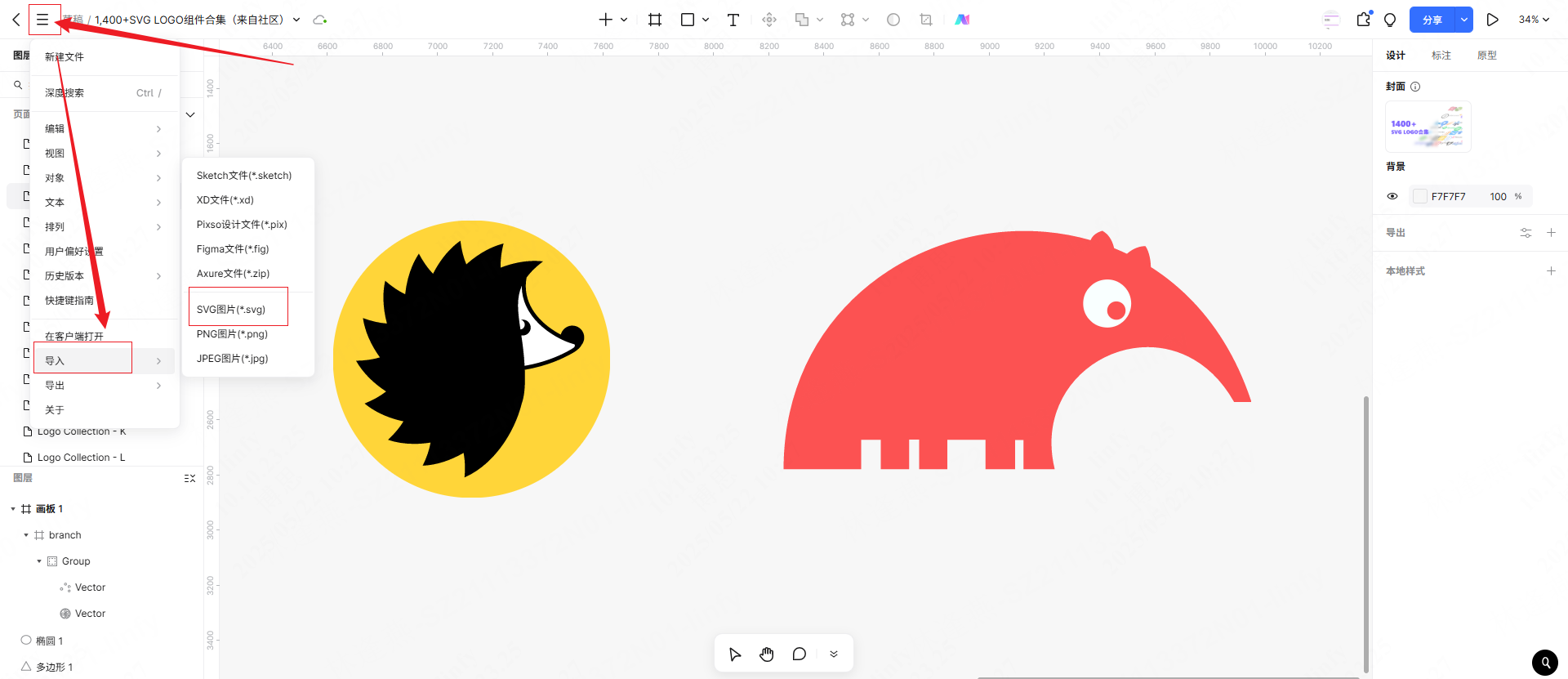Import PNG图片(*.png) option
This screenshot has height=679, width=1568.
(247, 334)
